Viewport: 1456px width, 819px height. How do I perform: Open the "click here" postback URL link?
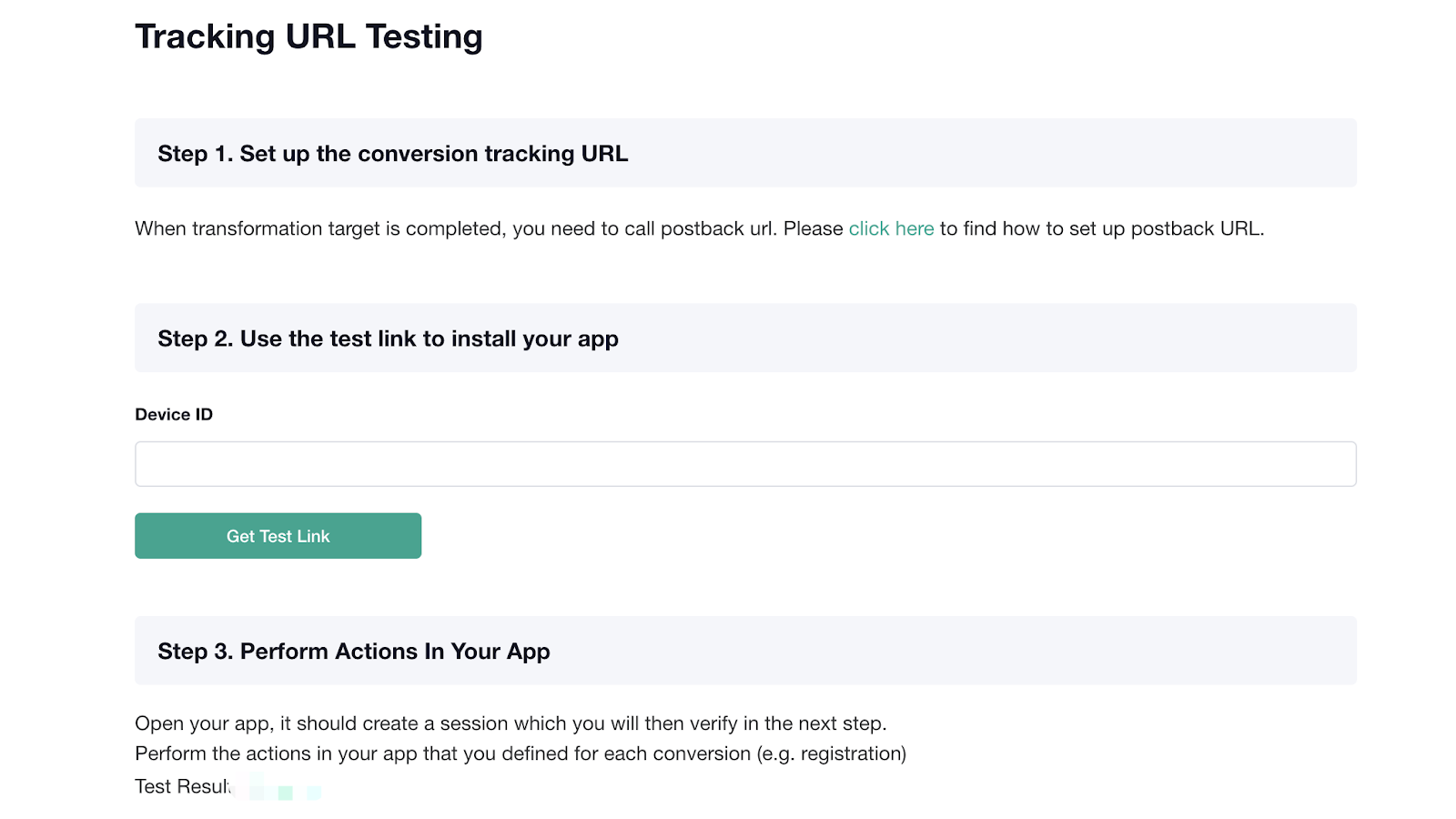click(x=891, y=228)
